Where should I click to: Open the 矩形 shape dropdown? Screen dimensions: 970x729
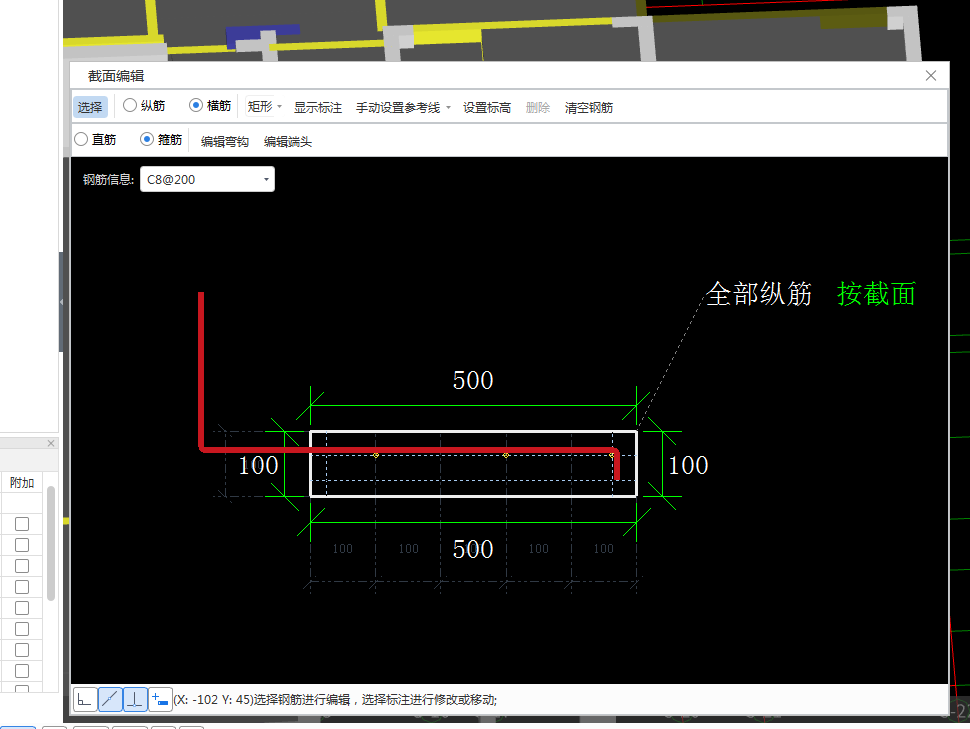[x=265, y=107]
